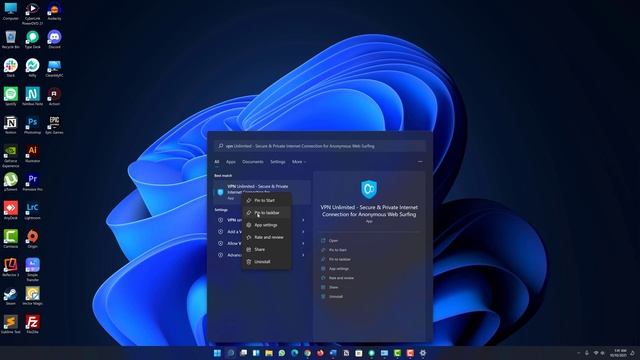Select VPN Unlimited best match result
This screenshot has height=360, width=640.
[x=261, y=192]
